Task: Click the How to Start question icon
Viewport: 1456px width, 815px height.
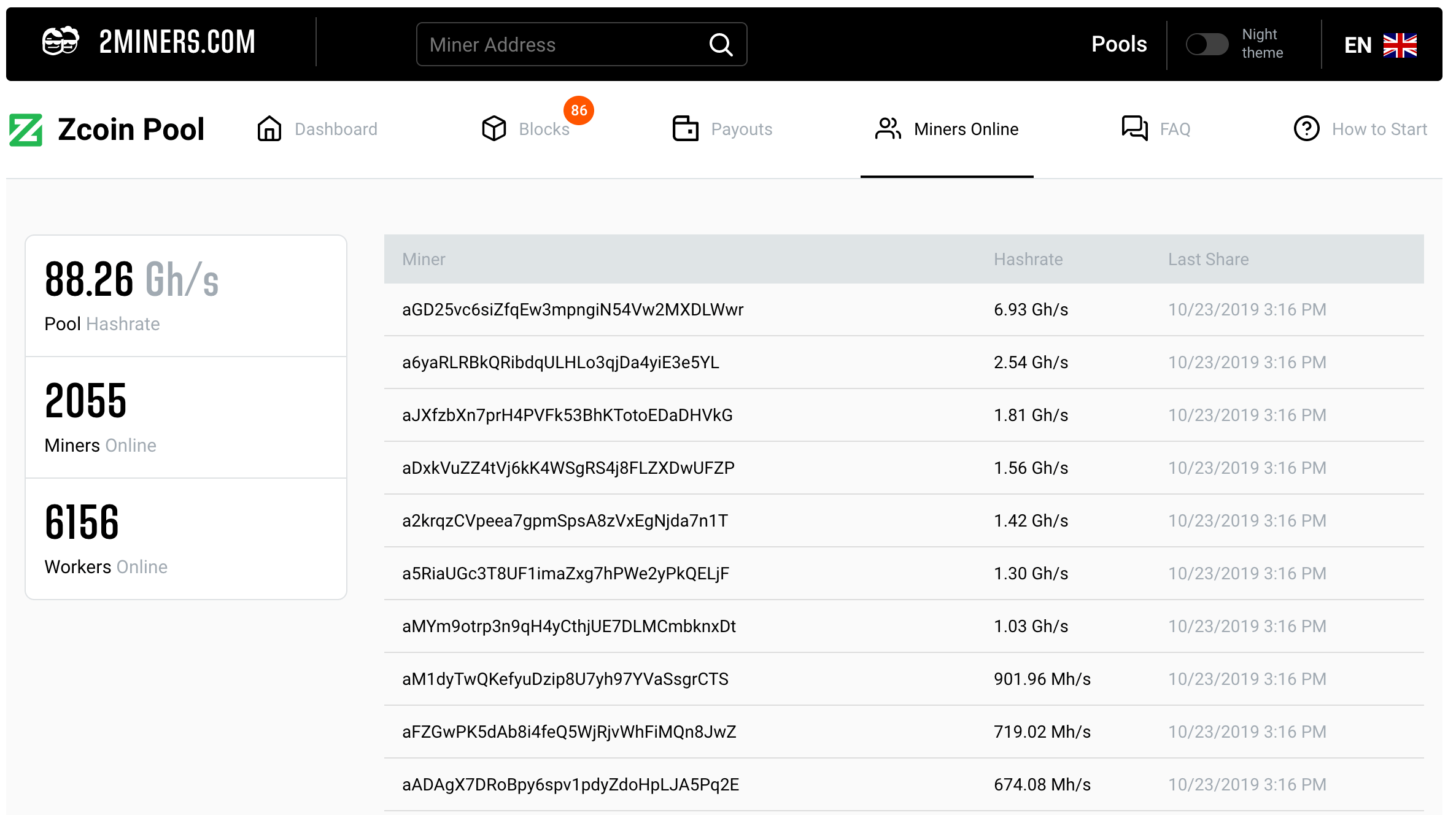Action: tap(1306, 129)
